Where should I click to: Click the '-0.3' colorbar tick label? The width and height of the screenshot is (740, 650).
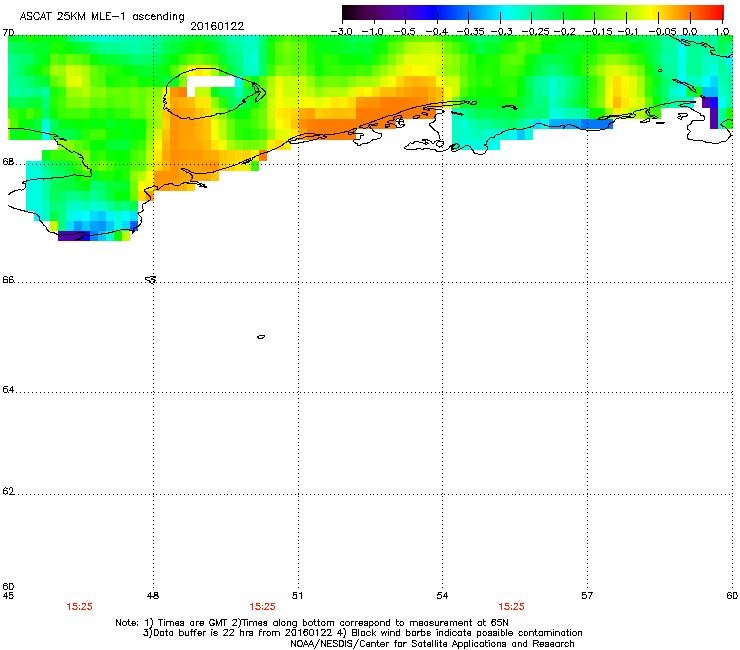(502, 32)
